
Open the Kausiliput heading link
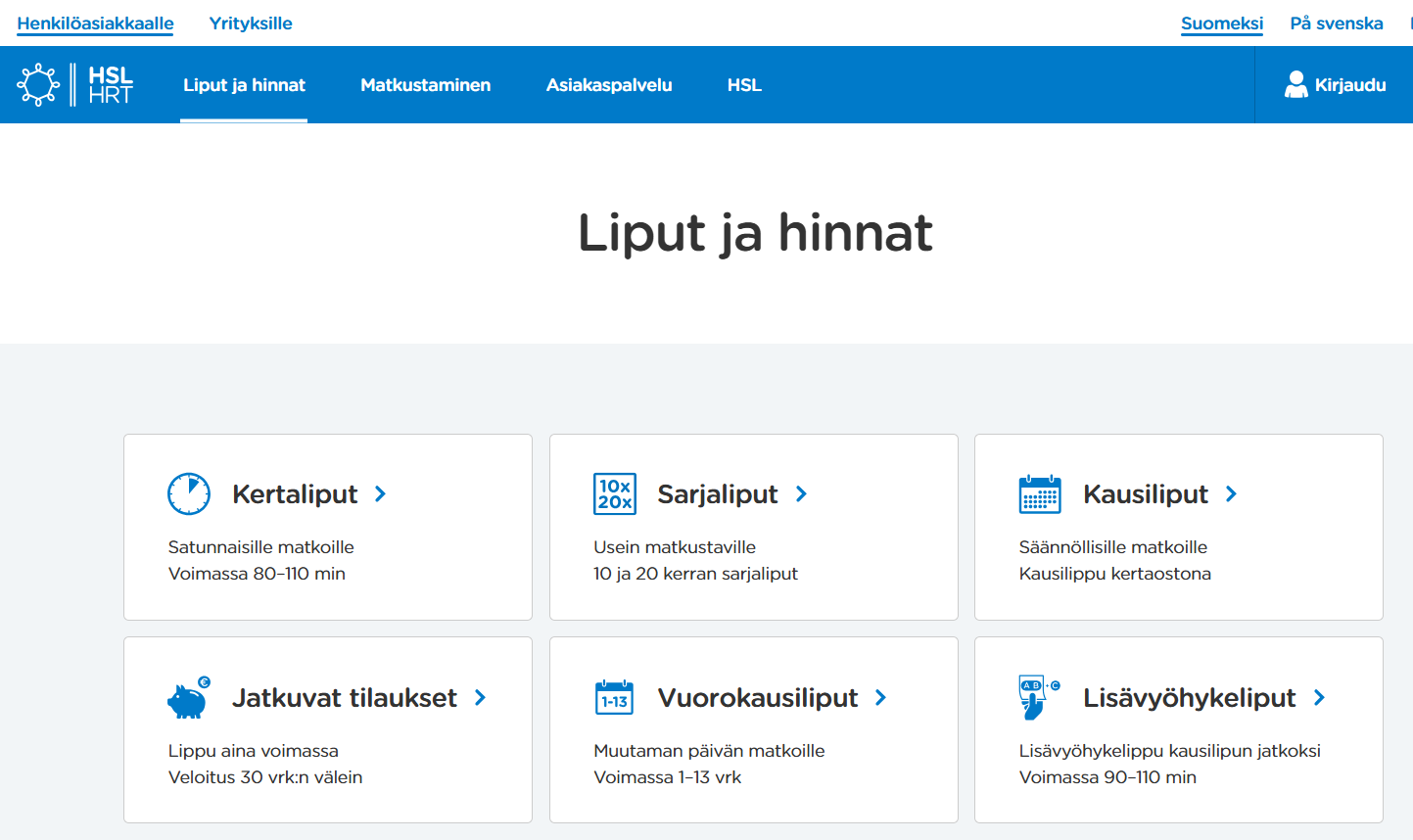[x=1145, y=494]
